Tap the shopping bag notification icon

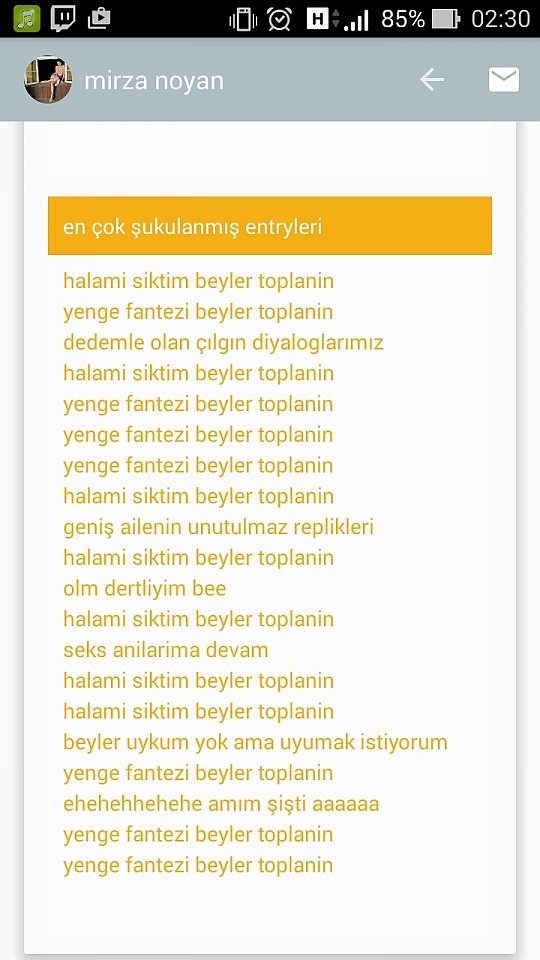(99, 19)
